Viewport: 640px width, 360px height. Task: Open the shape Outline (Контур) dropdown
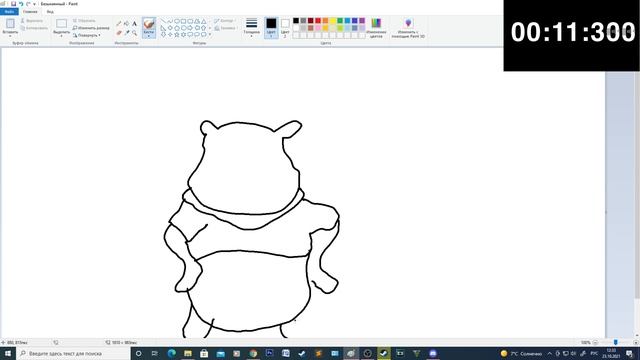coord(225,21)
